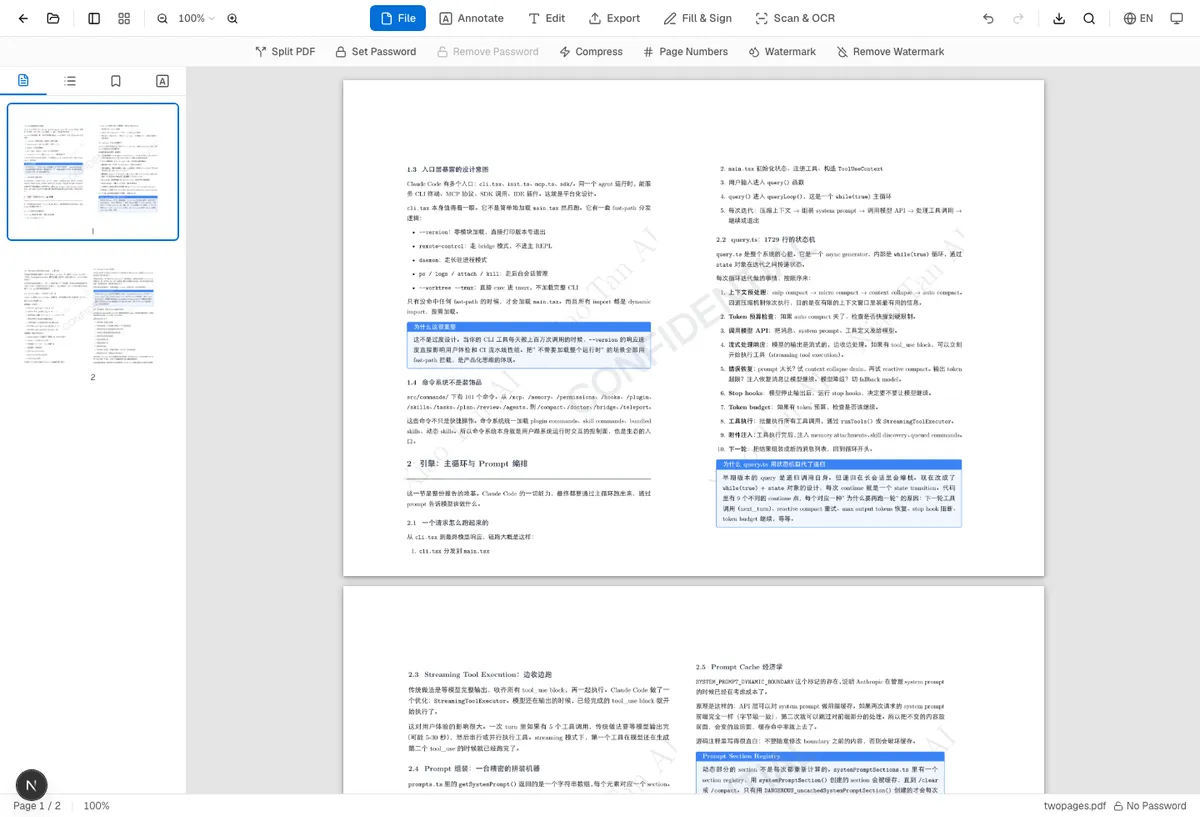Click Remove Password option
Viewport: 1200px width, 817px height.
click(x=487, y=52)
